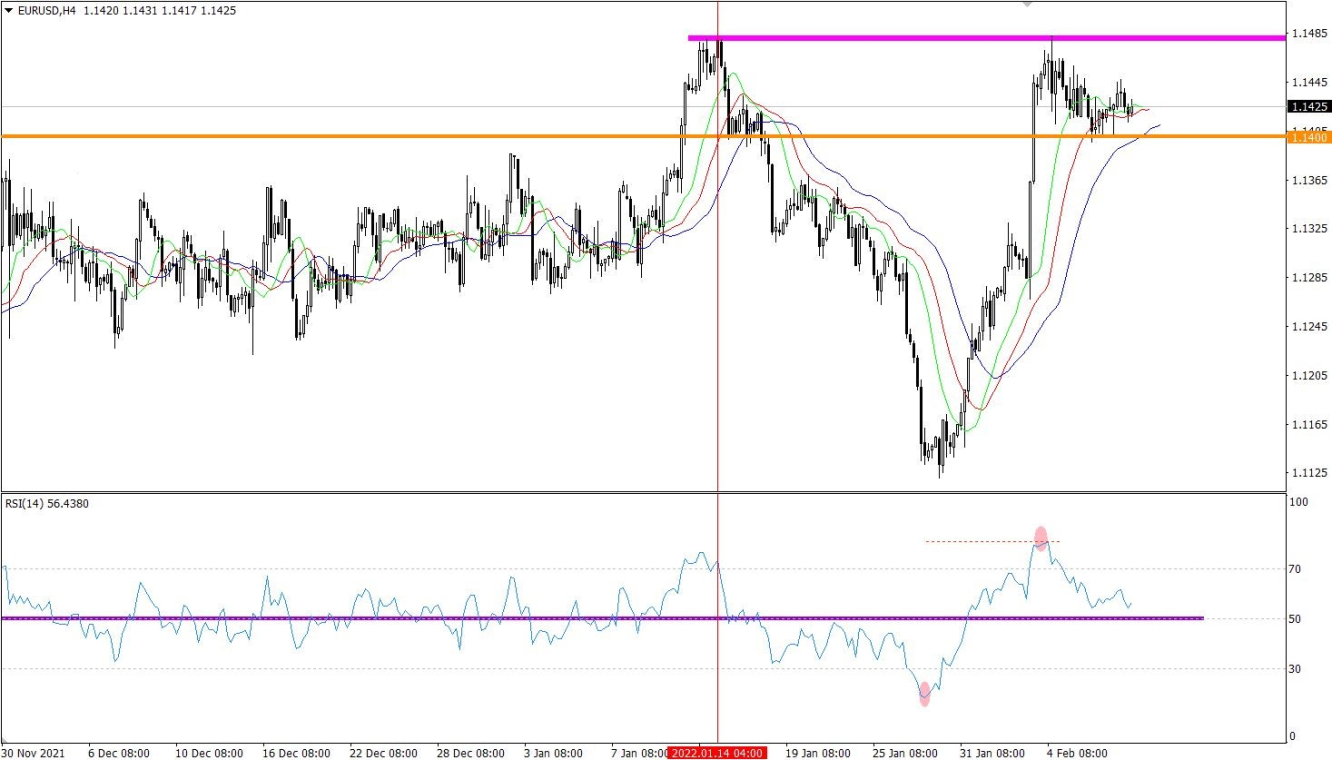Click the 1.1205 price scale label
The height and width of the screenshot is (760, 1332).
(1309, 376)
